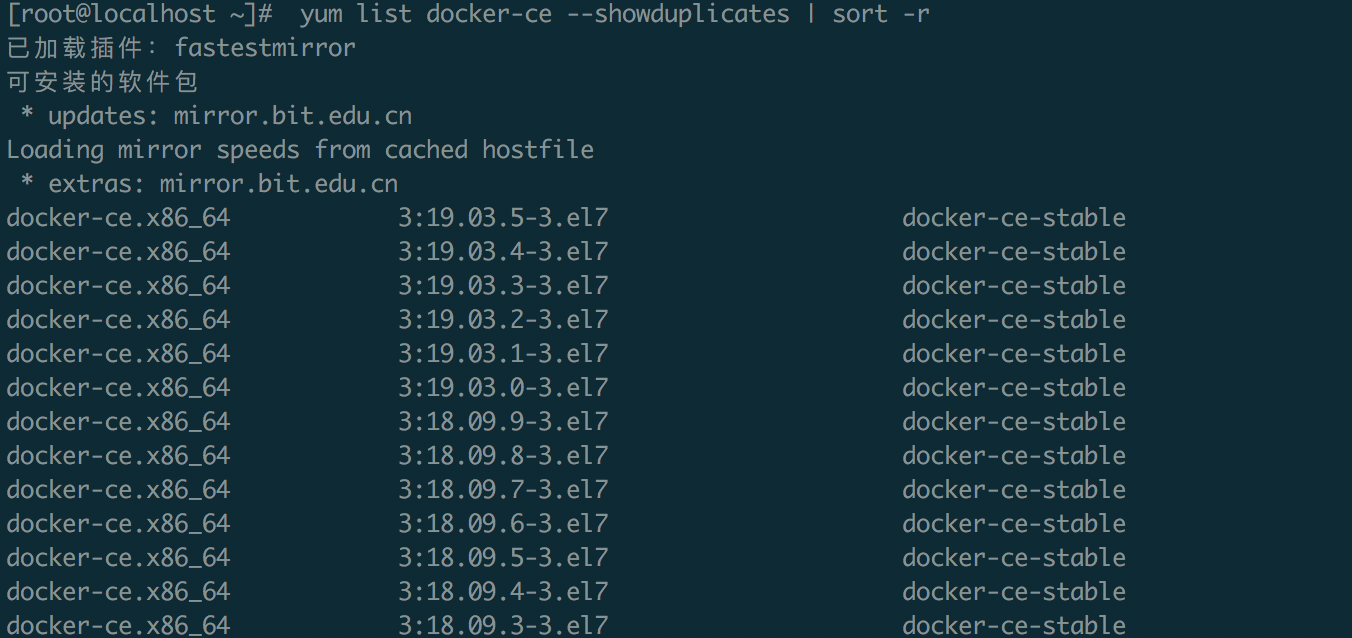This screenshot has height=638, width=1352.
Task: Click version 3:19.03.3-3.el7
Action: pyautogui.click(x=503, y=286)
